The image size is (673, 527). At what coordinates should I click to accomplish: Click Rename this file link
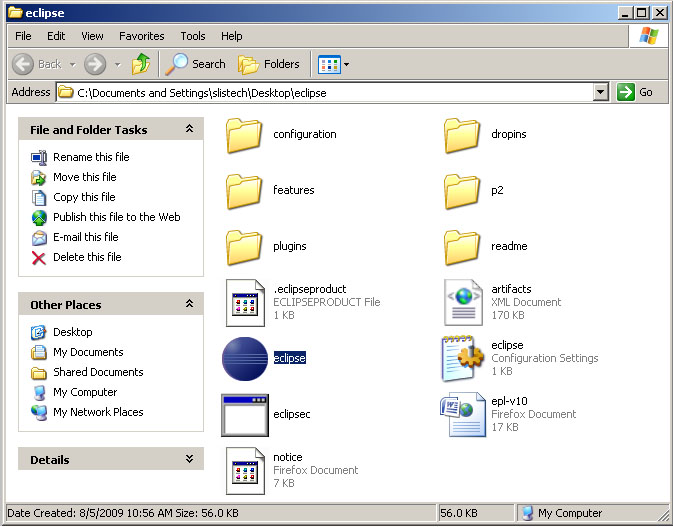pyautogui.click(x=91, y=157)
